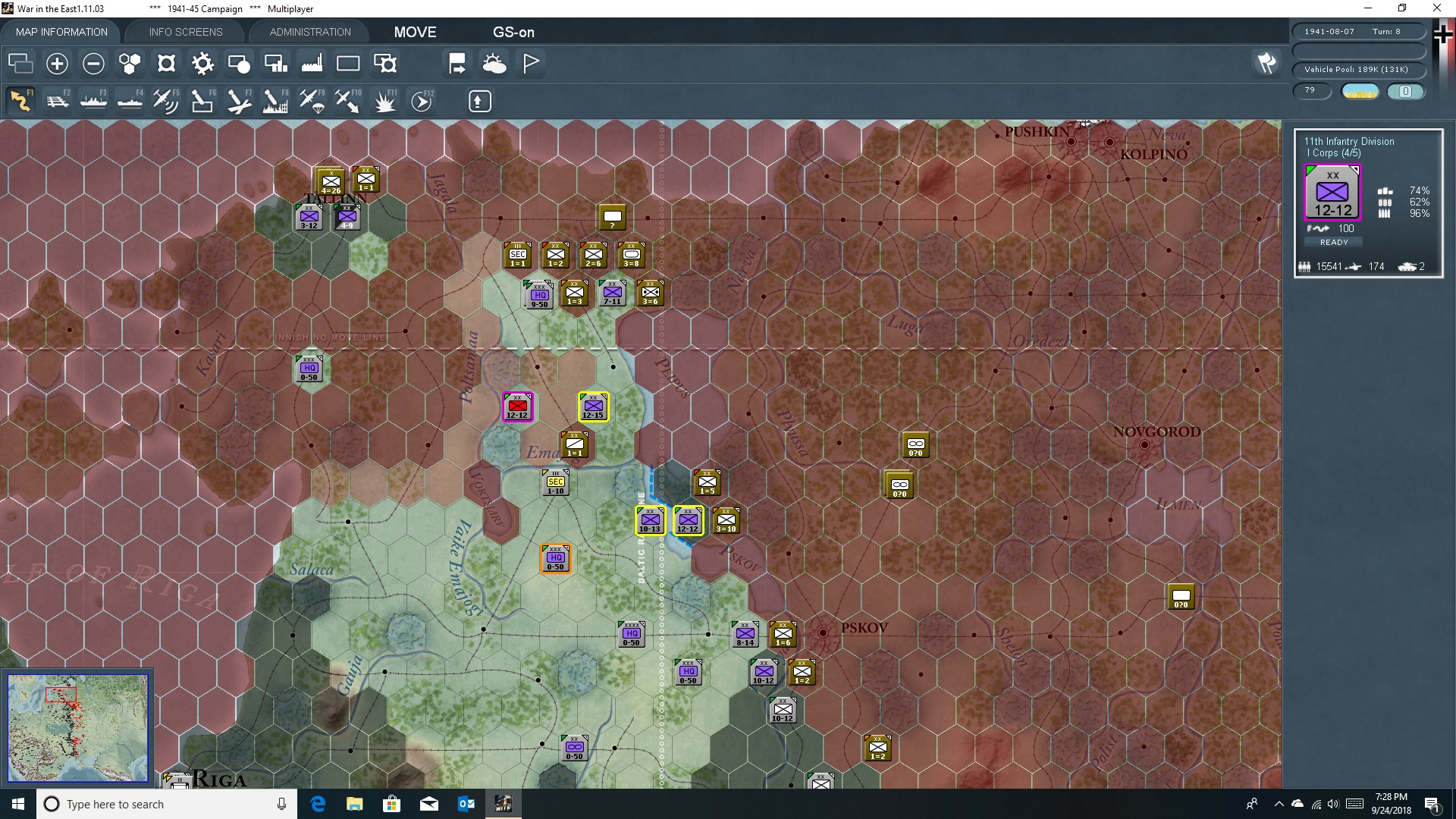Click the up-arrow box icon
The image size is (1456, 819).
(479, 101)
